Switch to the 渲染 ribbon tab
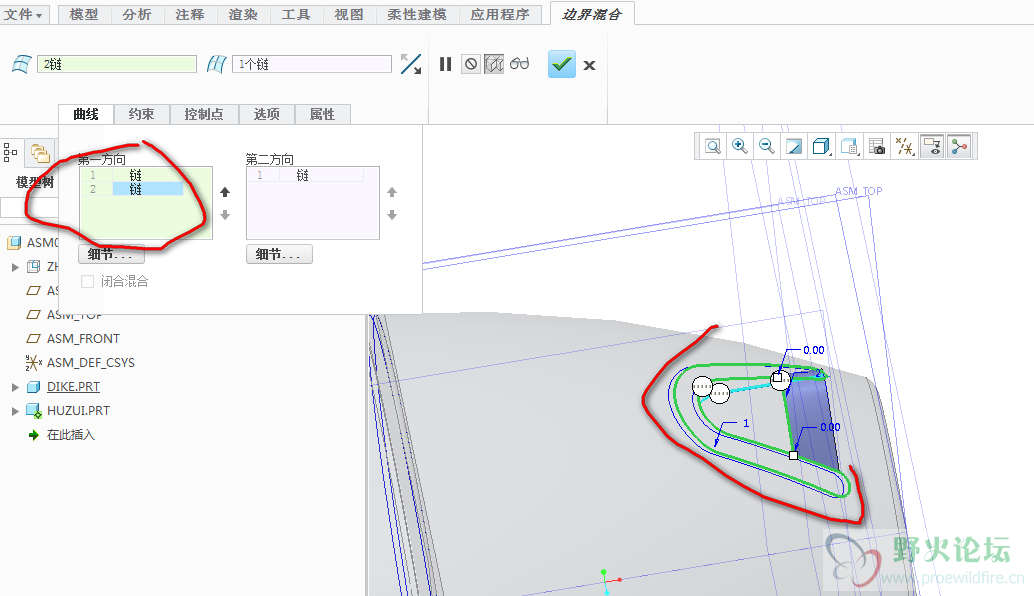 click(x=243, y=15)
